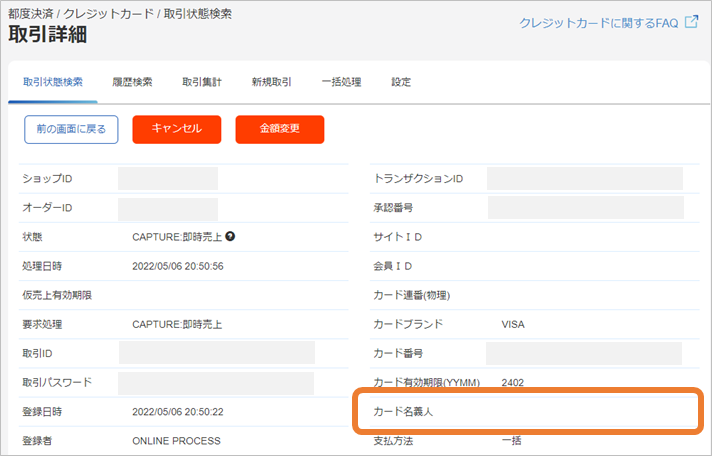Click the カード連番(物理) label
712x456 pixels.
[x=412, y=295]
